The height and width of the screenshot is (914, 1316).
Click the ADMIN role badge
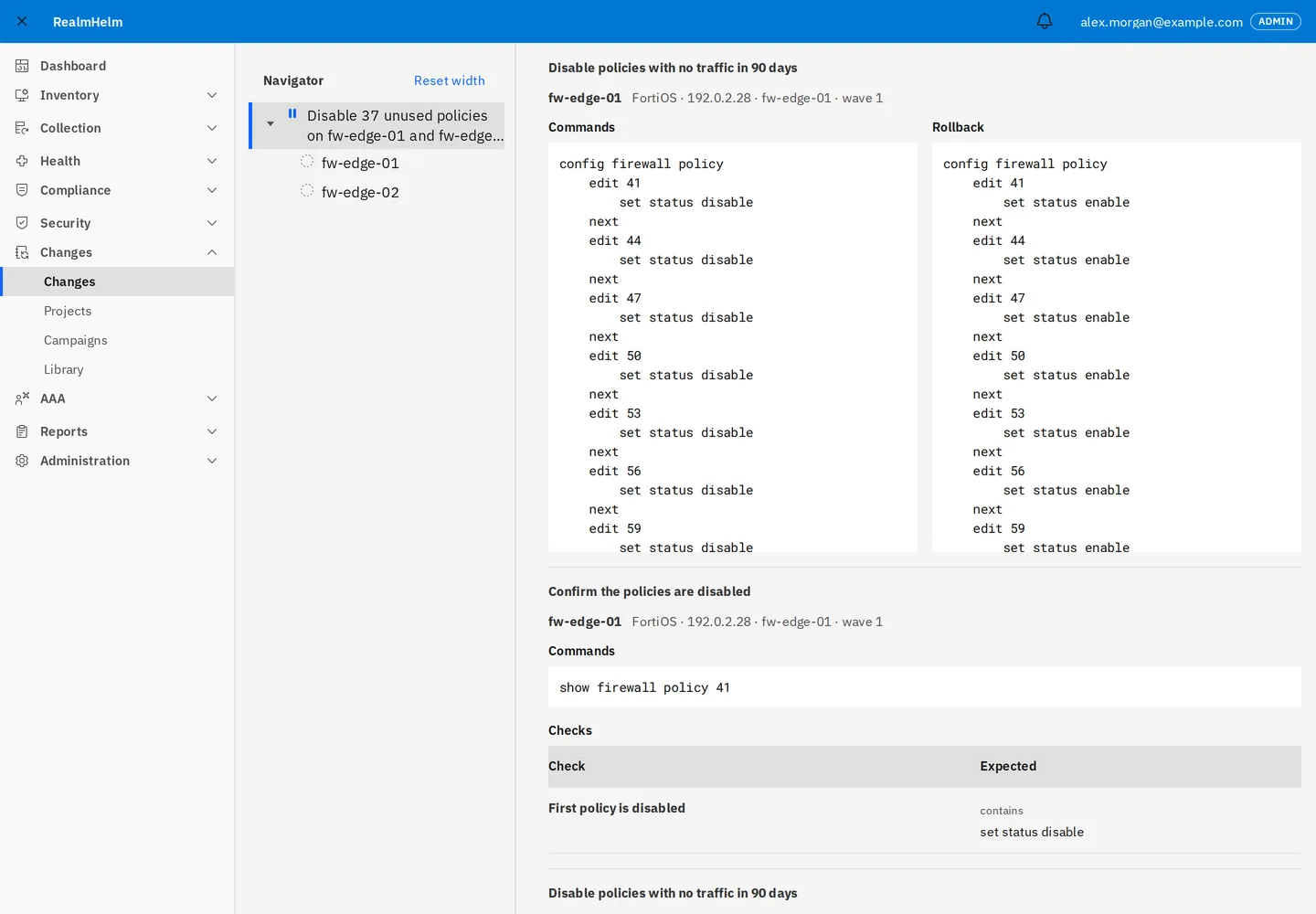[1275, 21]
